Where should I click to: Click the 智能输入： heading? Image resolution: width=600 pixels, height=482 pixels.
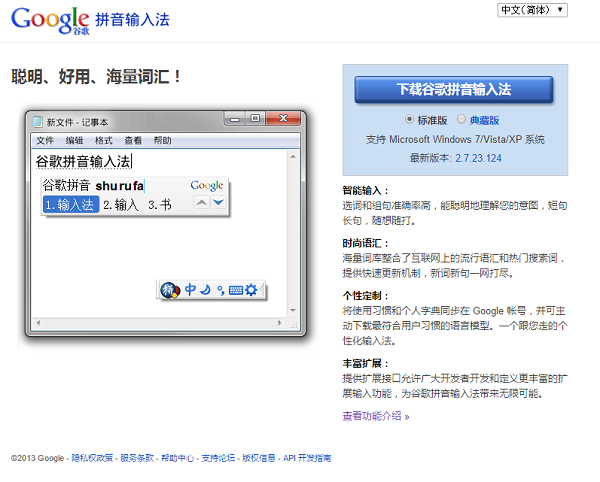(366, 191)
